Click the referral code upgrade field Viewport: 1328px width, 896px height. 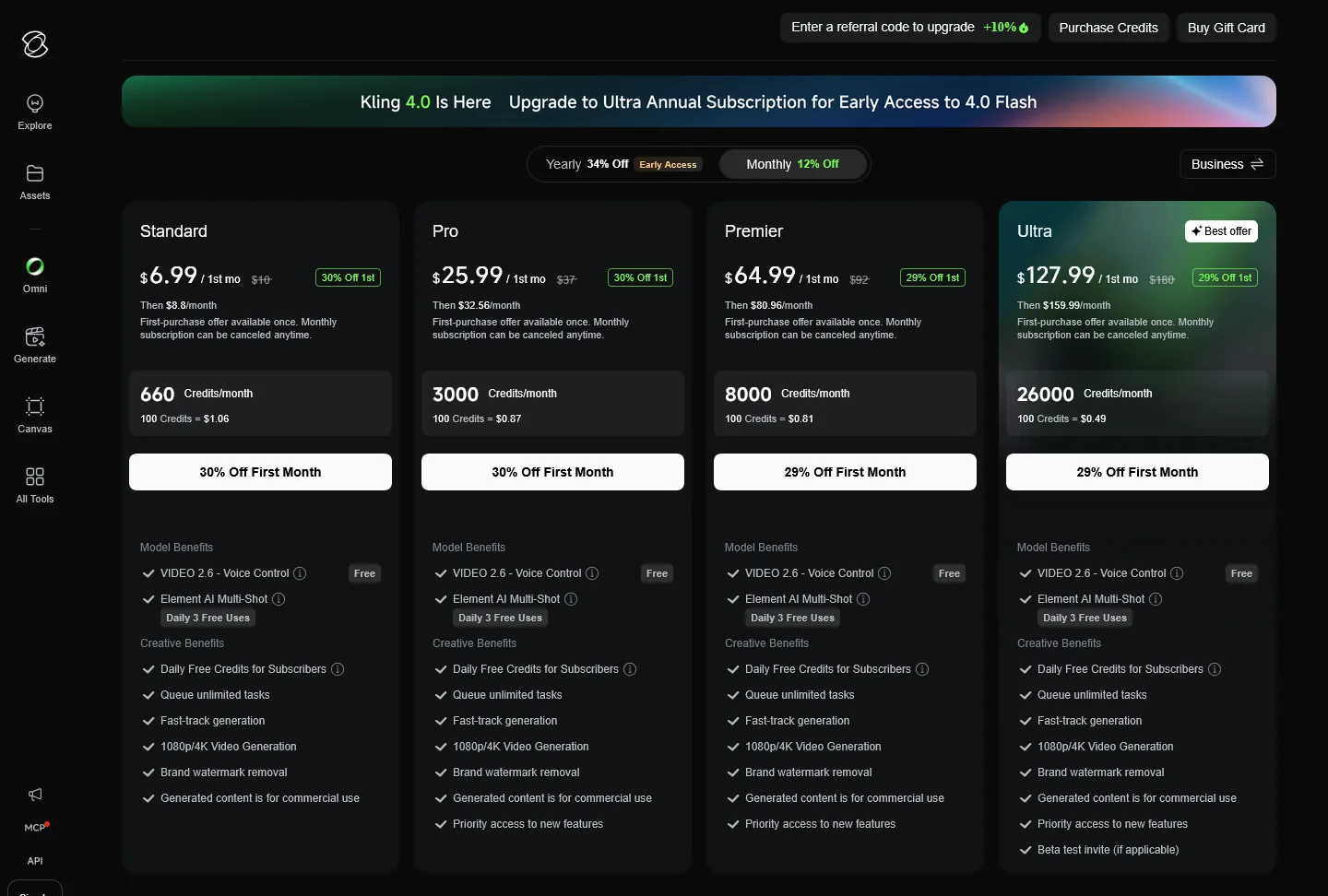pyautogui.click(x=909, y=28)
